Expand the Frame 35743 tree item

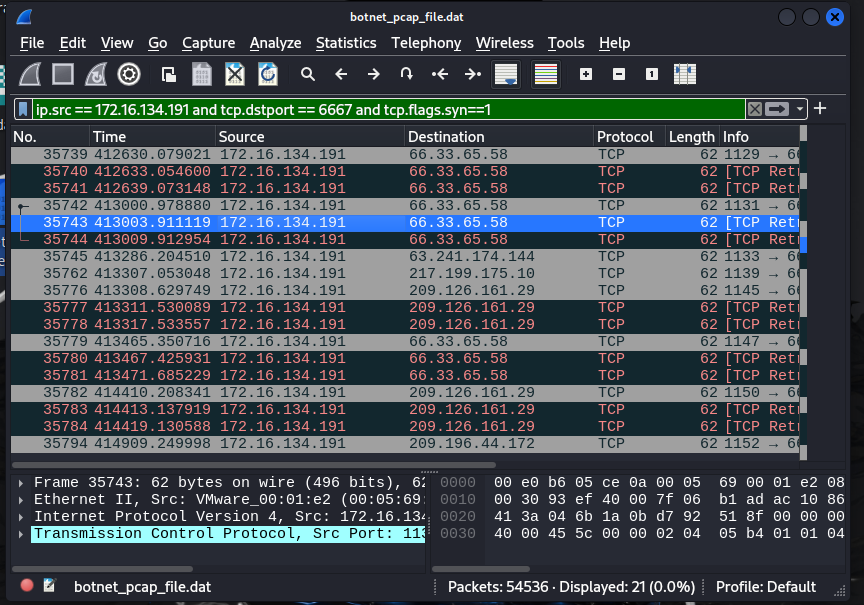click(x=23, y=482)
